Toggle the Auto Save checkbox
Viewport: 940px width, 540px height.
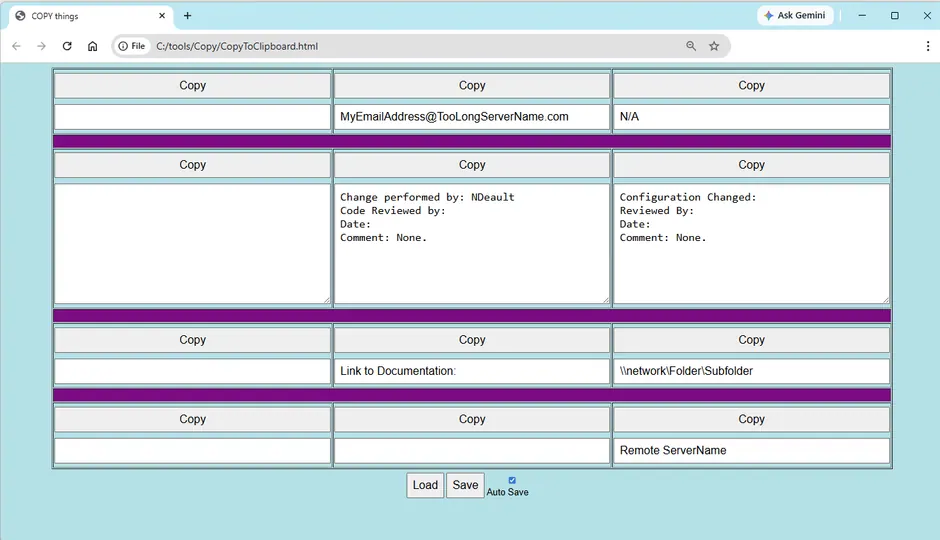(x=512, y=480)
